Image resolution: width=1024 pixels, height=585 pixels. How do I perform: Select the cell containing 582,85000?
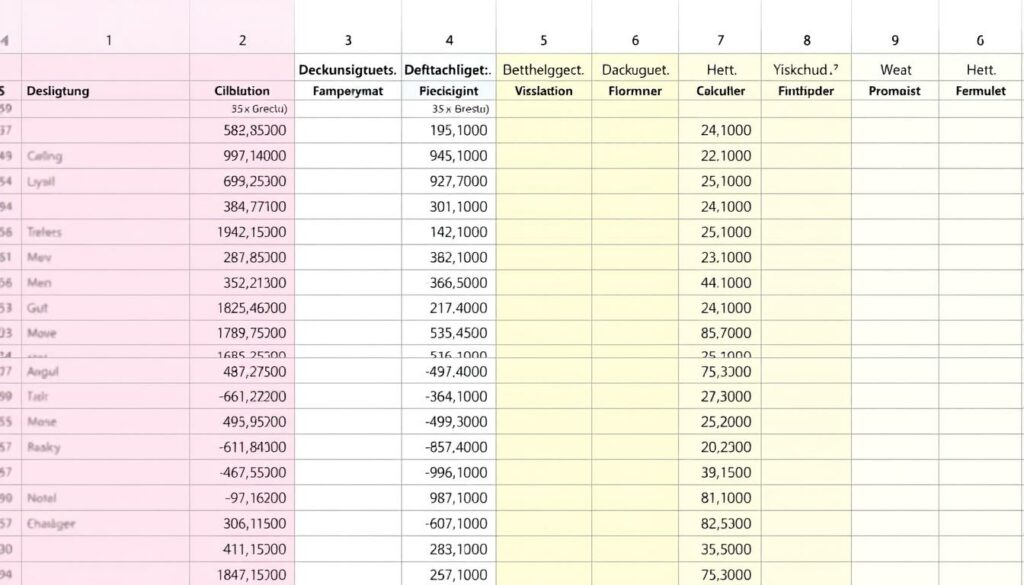tap(242, 131)
